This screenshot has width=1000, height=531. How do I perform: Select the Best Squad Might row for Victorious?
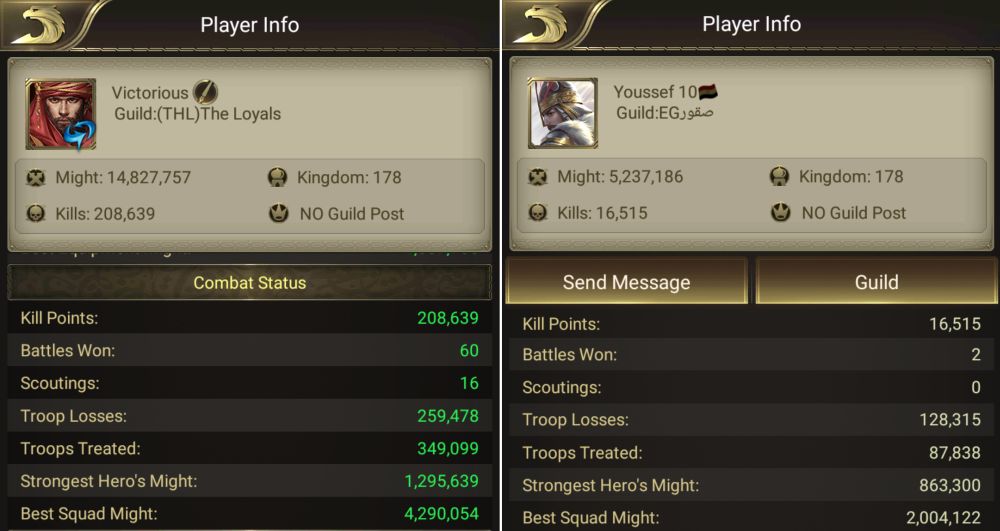tap(249, 513)
